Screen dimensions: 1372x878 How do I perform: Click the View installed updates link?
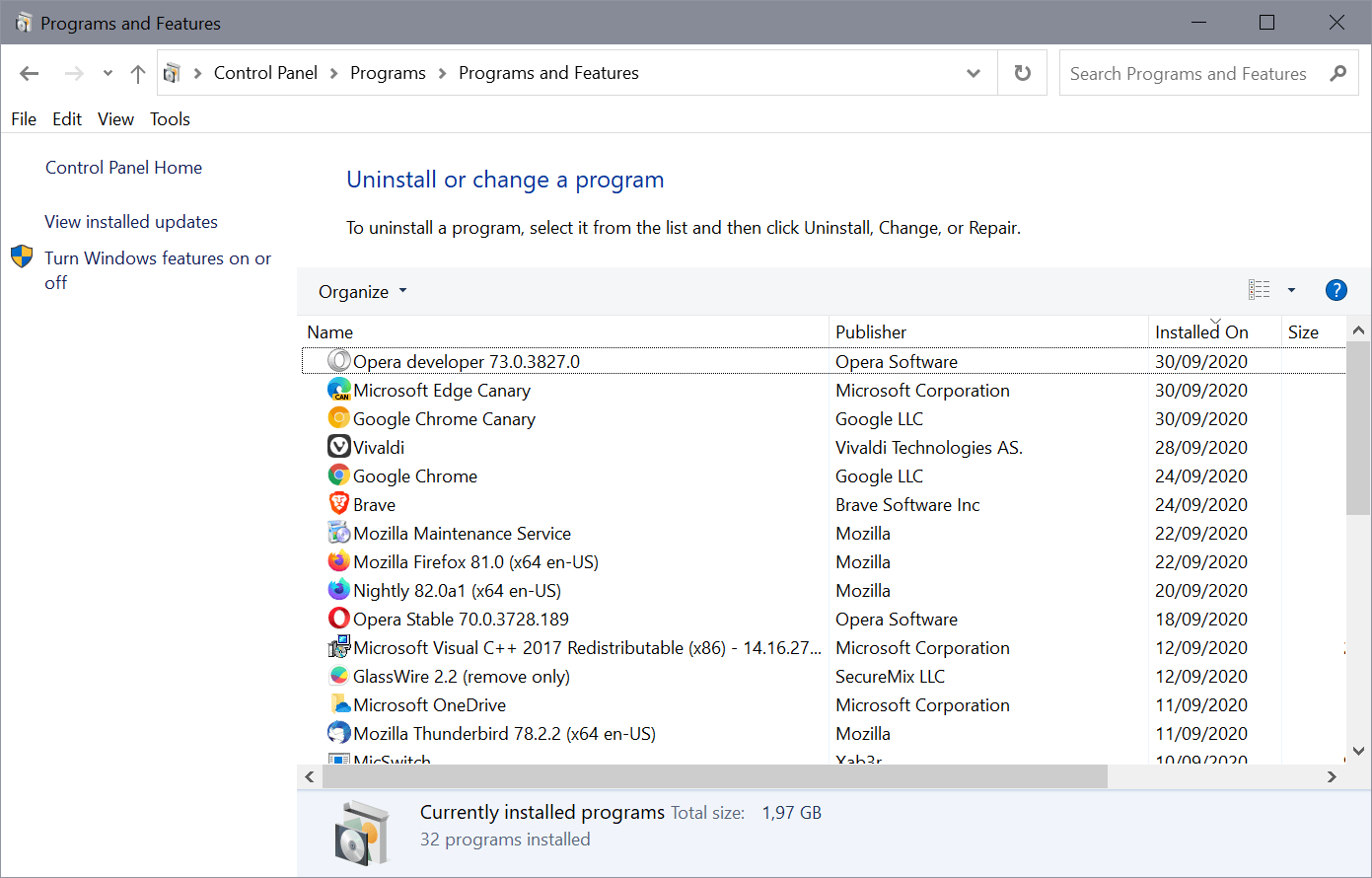click(x=130, y=221)
